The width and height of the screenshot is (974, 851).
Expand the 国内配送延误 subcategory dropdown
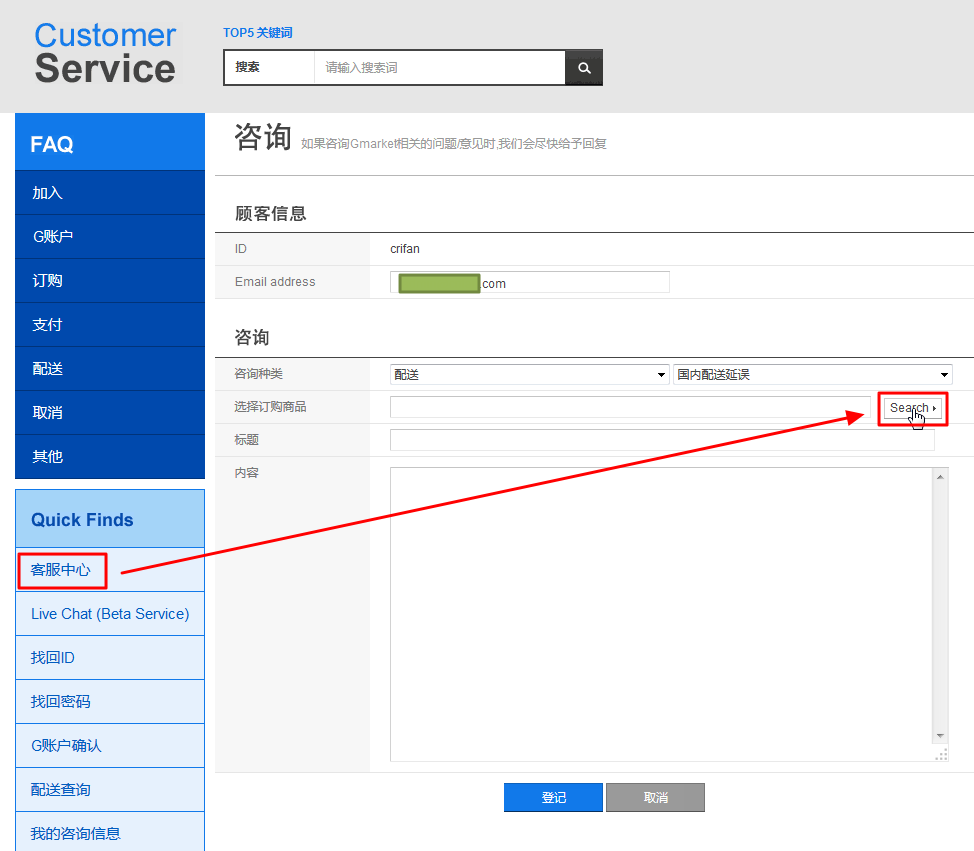[x=812, y=374]
